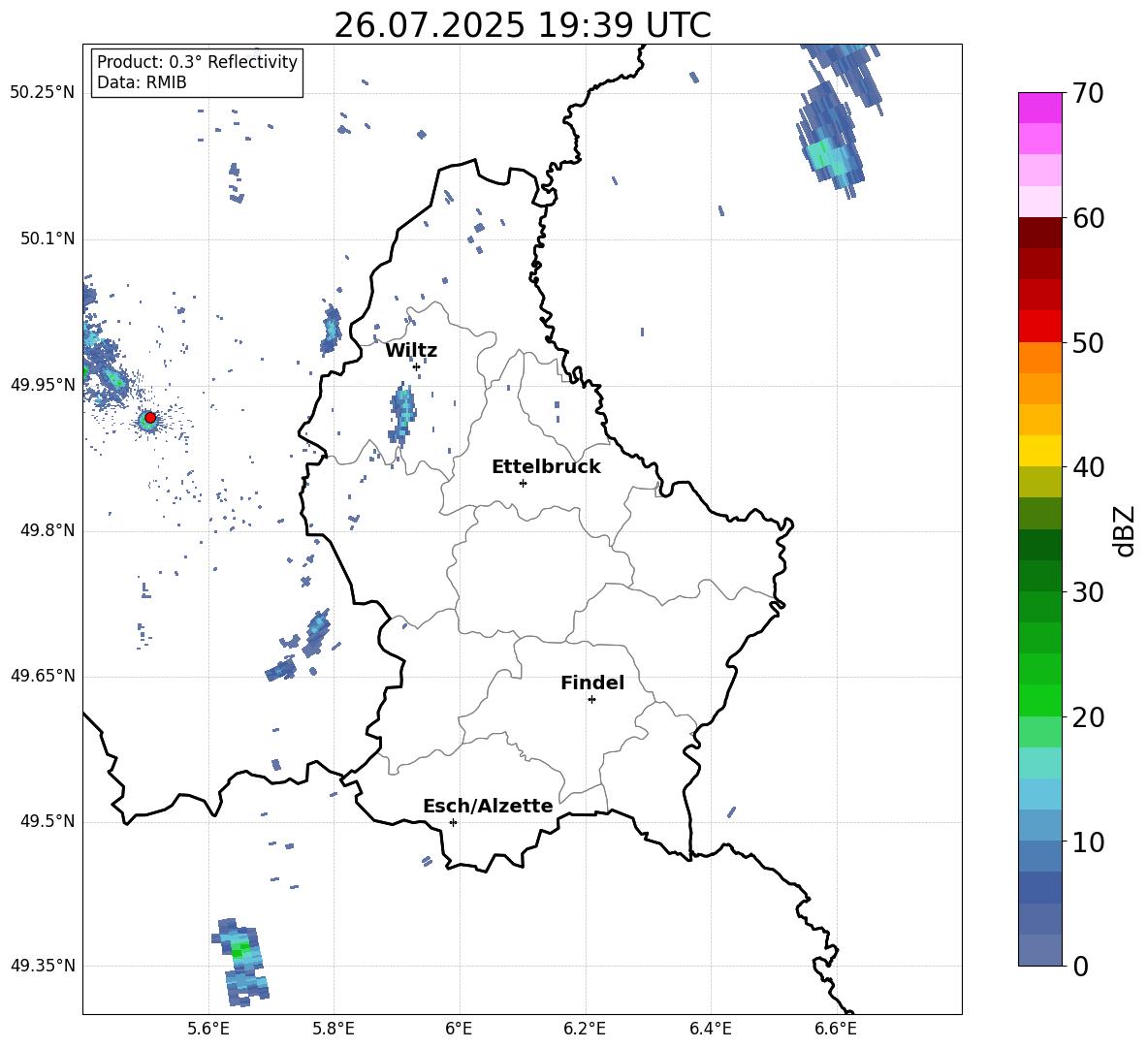Screen dimensions: 1148x1048
Task: Click the 49.95°N latitude label
Action: click(x=43, y=385)
